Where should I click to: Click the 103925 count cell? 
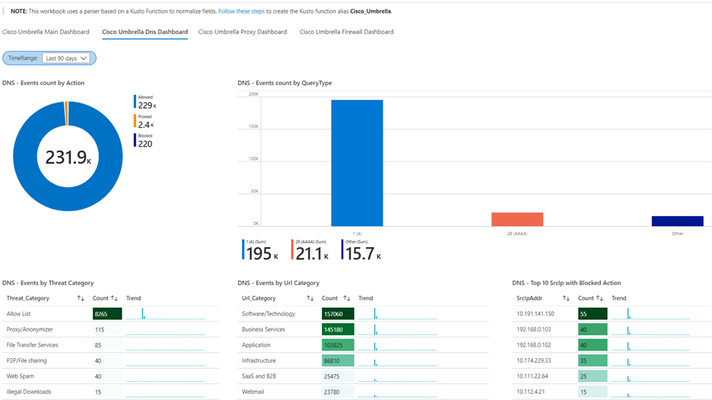tap(338, 345)
